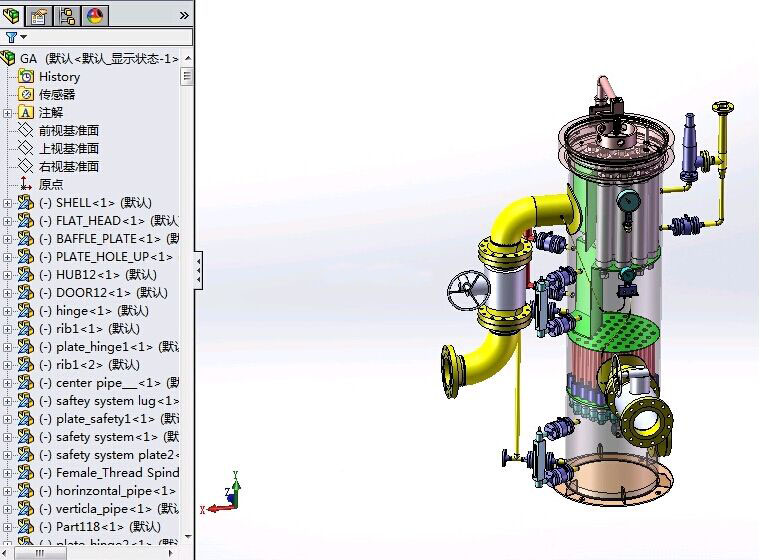Open the History folder
Viewport: 760px width, 560px height.
click(59, 77)
